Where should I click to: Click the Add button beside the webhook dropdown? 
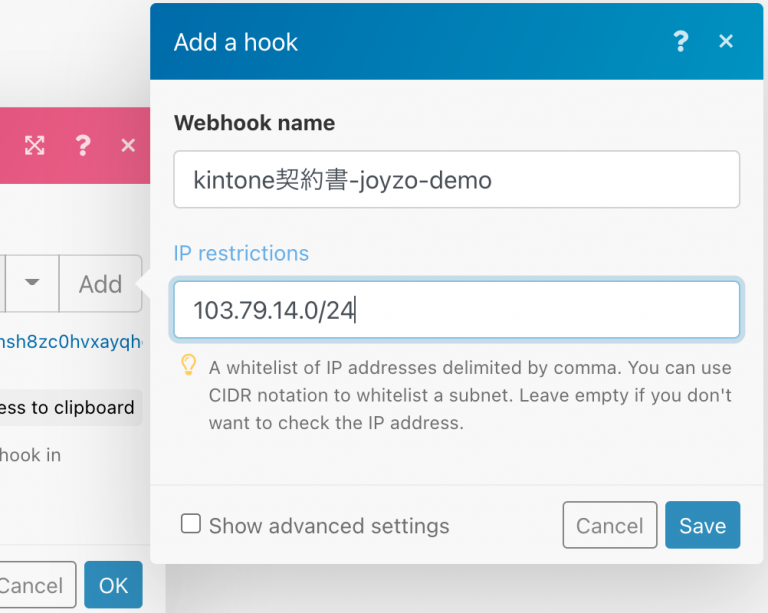click(100, 284)
